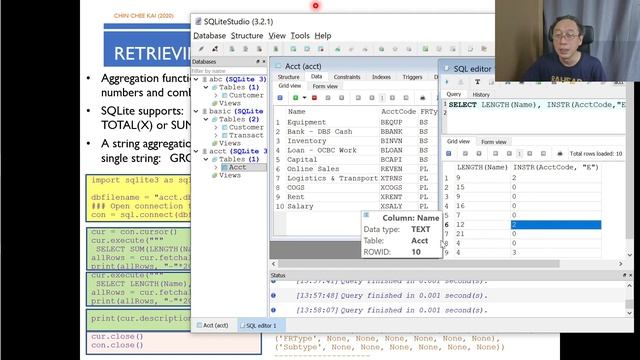Expand the Transact table node
The height and width of the screenshot is (360, 640).
coord(216,136)
